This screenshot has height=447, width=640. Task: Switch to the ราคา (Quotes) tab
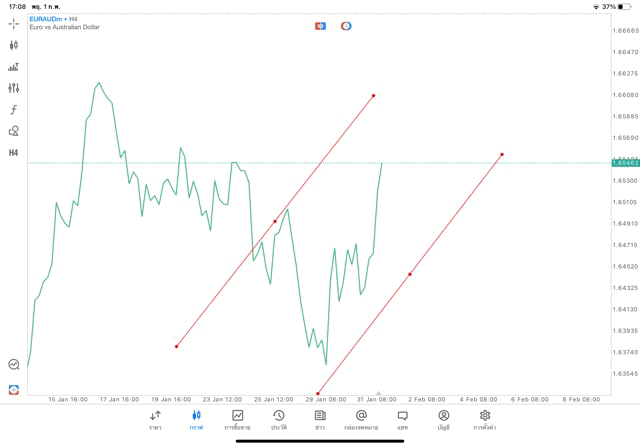155,419
